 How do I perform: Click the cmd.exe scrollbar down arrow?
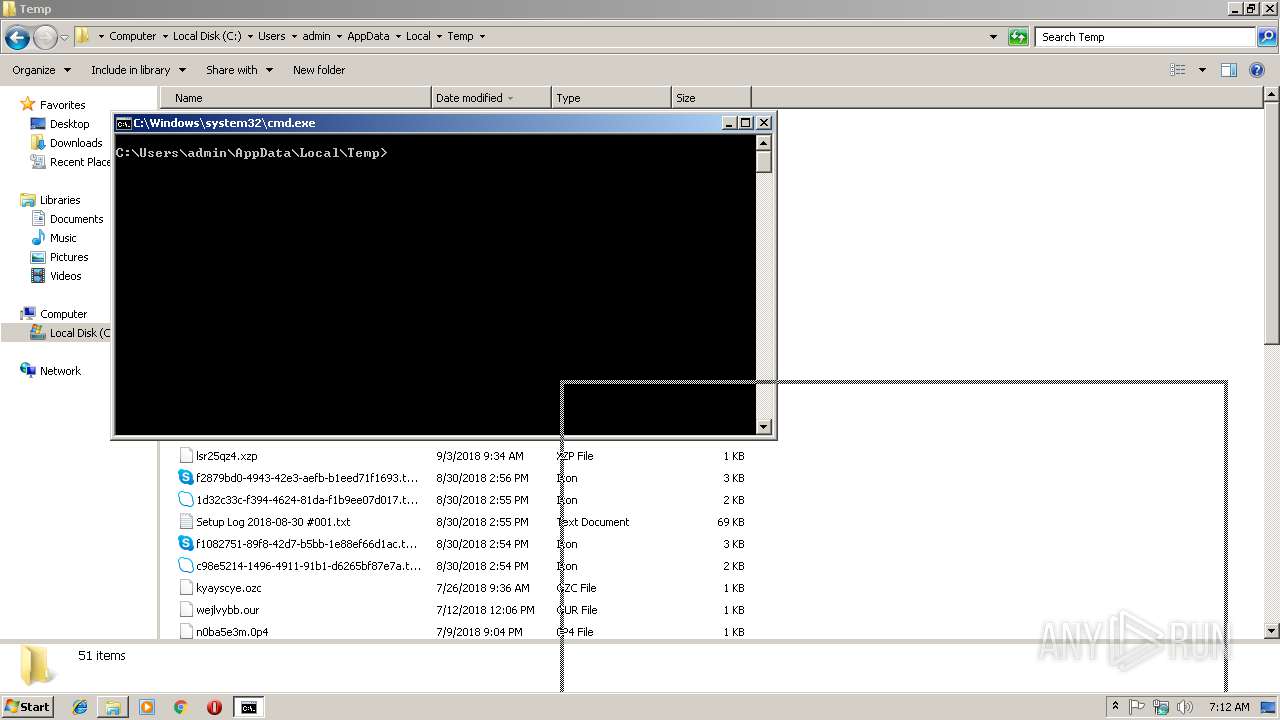[764, 427]
